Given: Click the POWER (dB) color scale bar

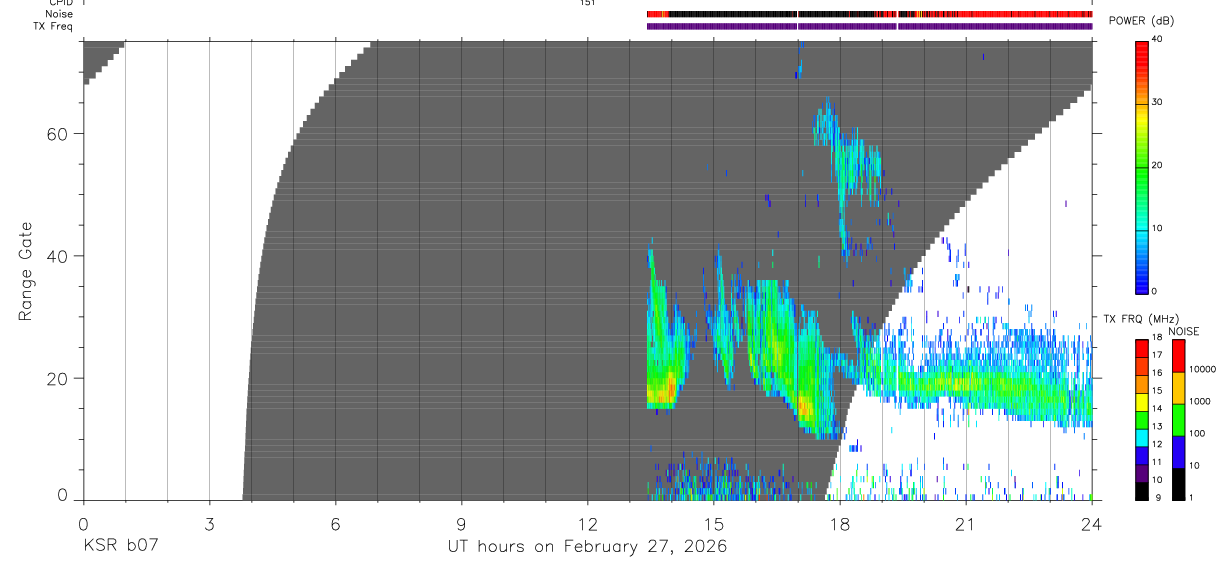Looking at the screenshot, I should [x=1142, y=166].
